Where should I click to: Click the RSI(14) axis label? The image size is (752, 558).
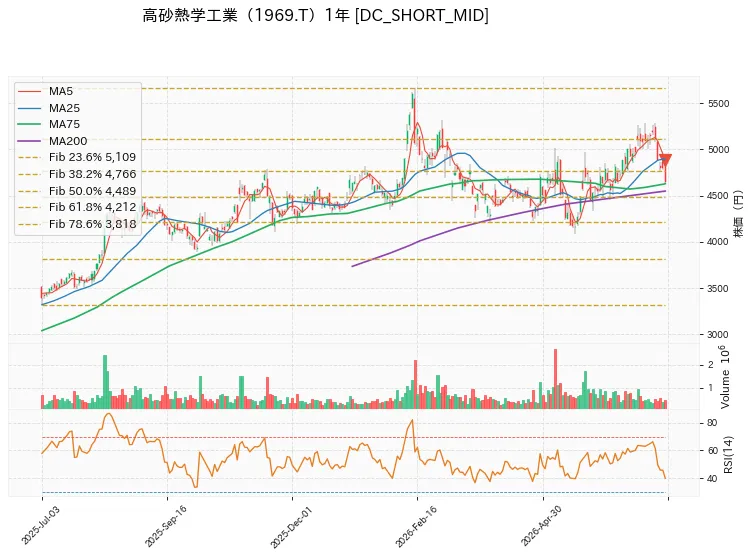point(728,454)
